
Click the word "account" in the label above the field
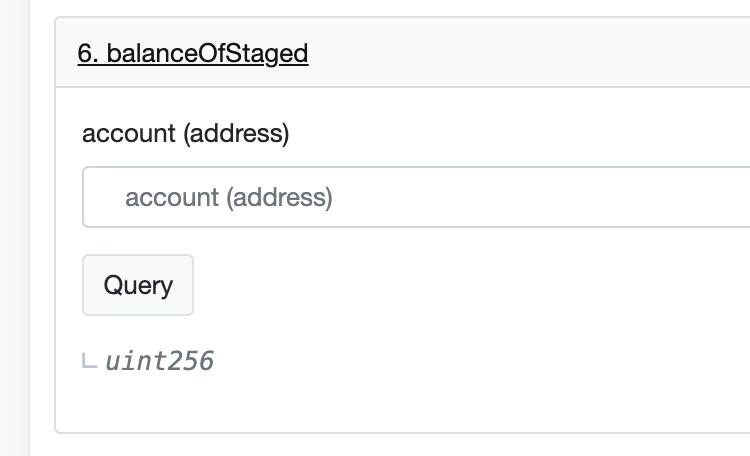pos(127,133)
